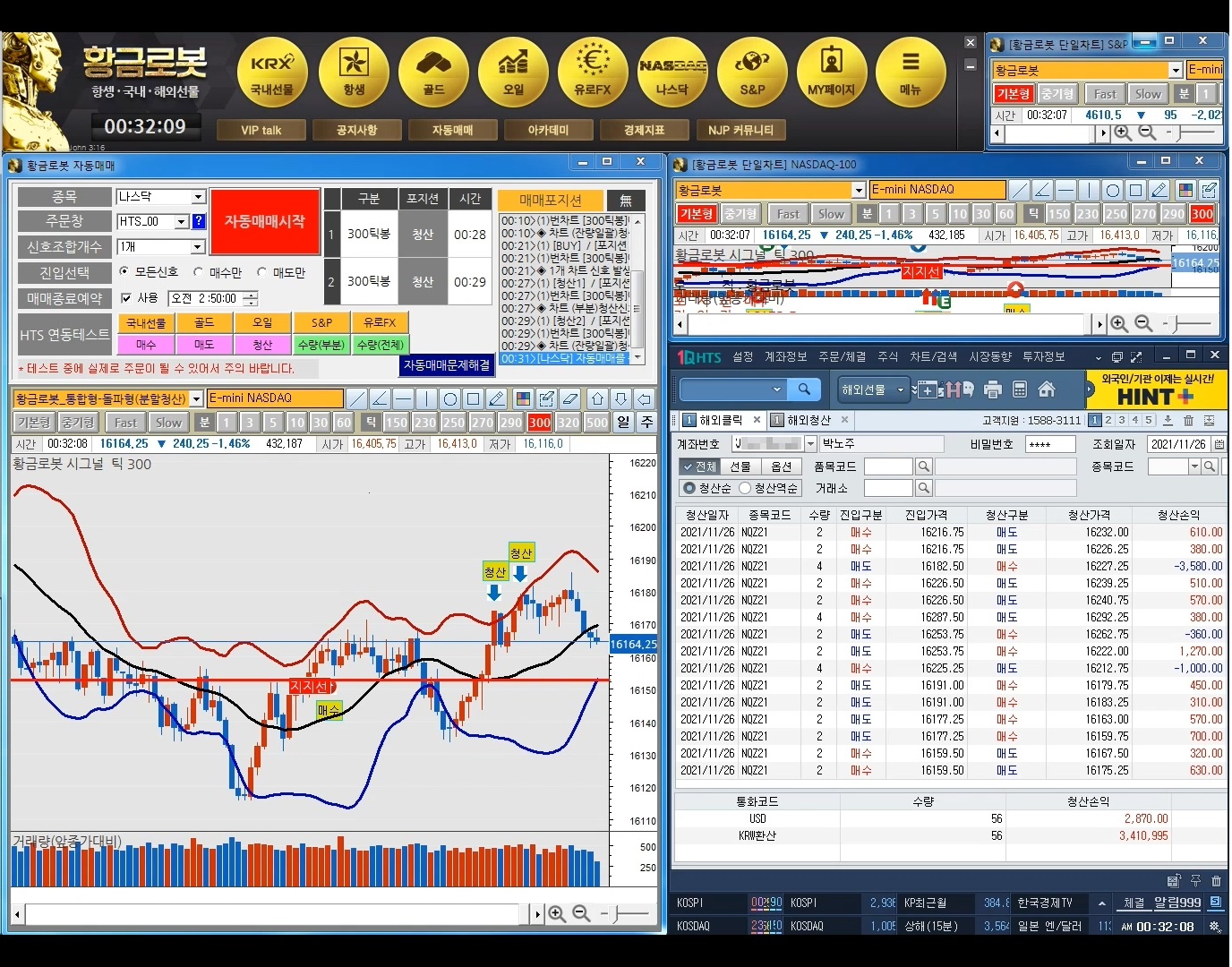Click left arrow icon in main chart toolbar
Image resolution: width=1232 pixels, height=967 pixels.
tap(645, 398)
